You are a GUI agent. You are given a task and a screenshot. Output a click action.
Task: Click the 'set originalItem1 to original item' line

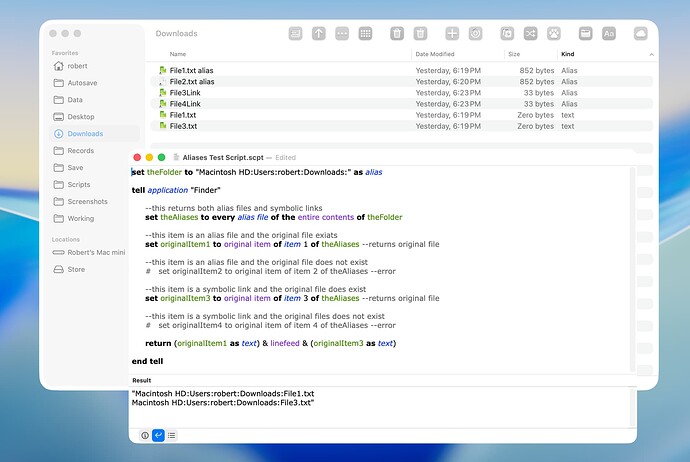pyautogui.click(x=292, y=244)
